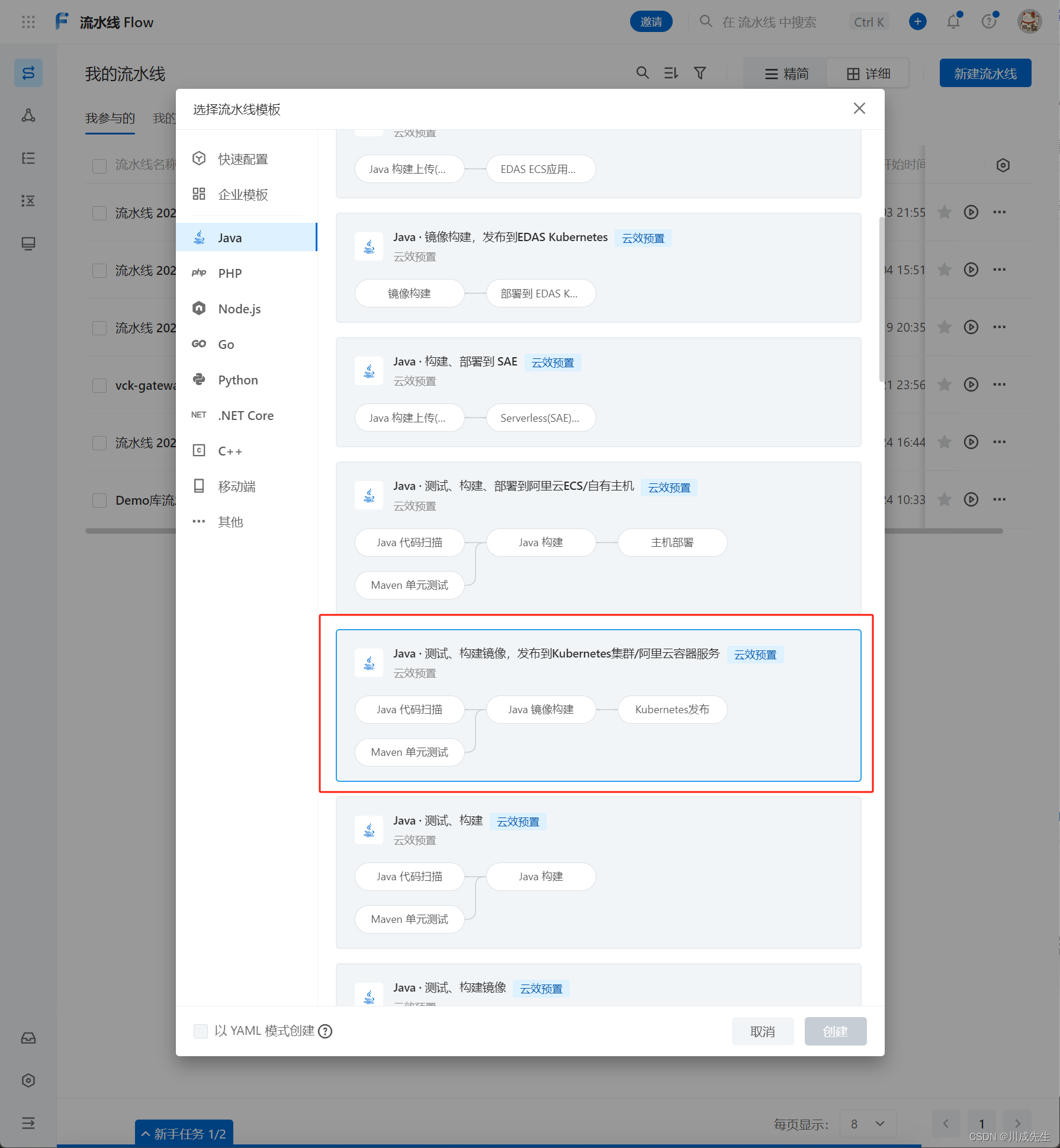Search my pipelines with magnifier icon

click(643, 73)
